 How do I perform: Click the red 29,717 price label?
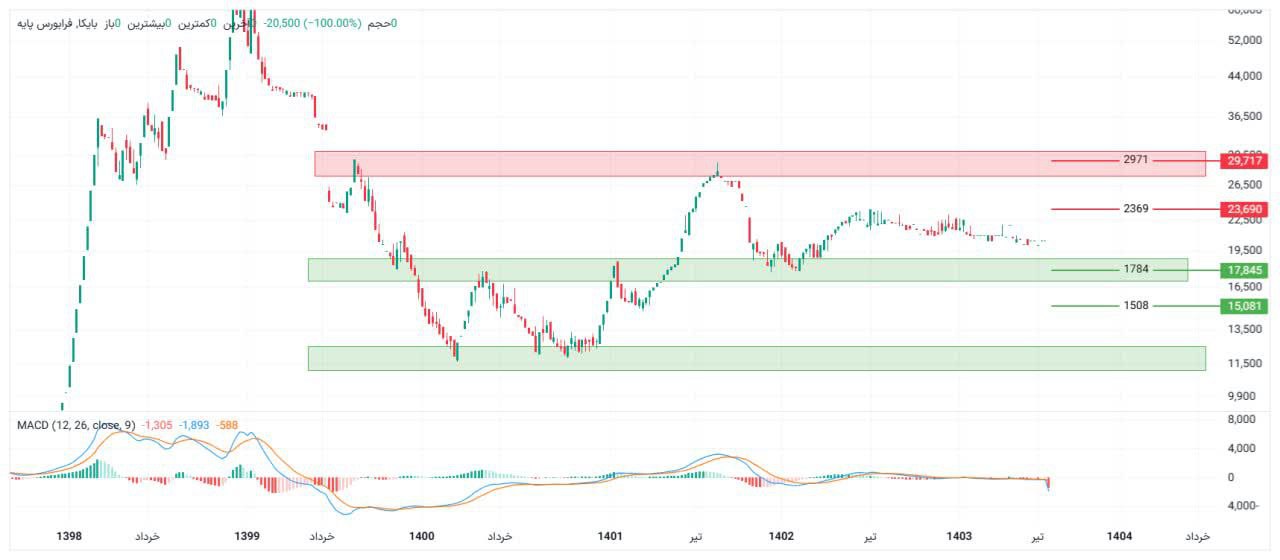pyautogui.click(x=1243, y=161)
